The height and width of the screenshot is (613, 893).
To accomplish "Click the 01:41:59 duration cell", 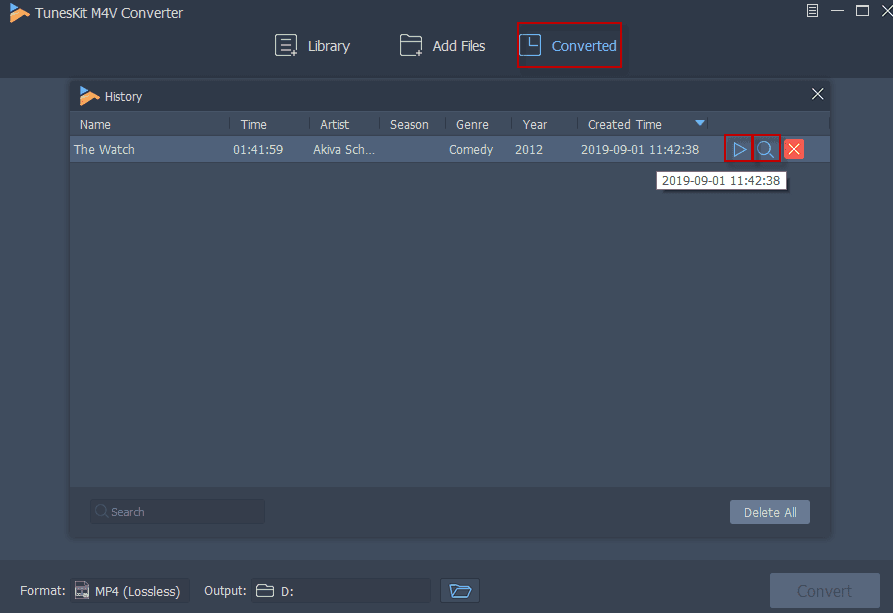I will click(x=258, y=149).
